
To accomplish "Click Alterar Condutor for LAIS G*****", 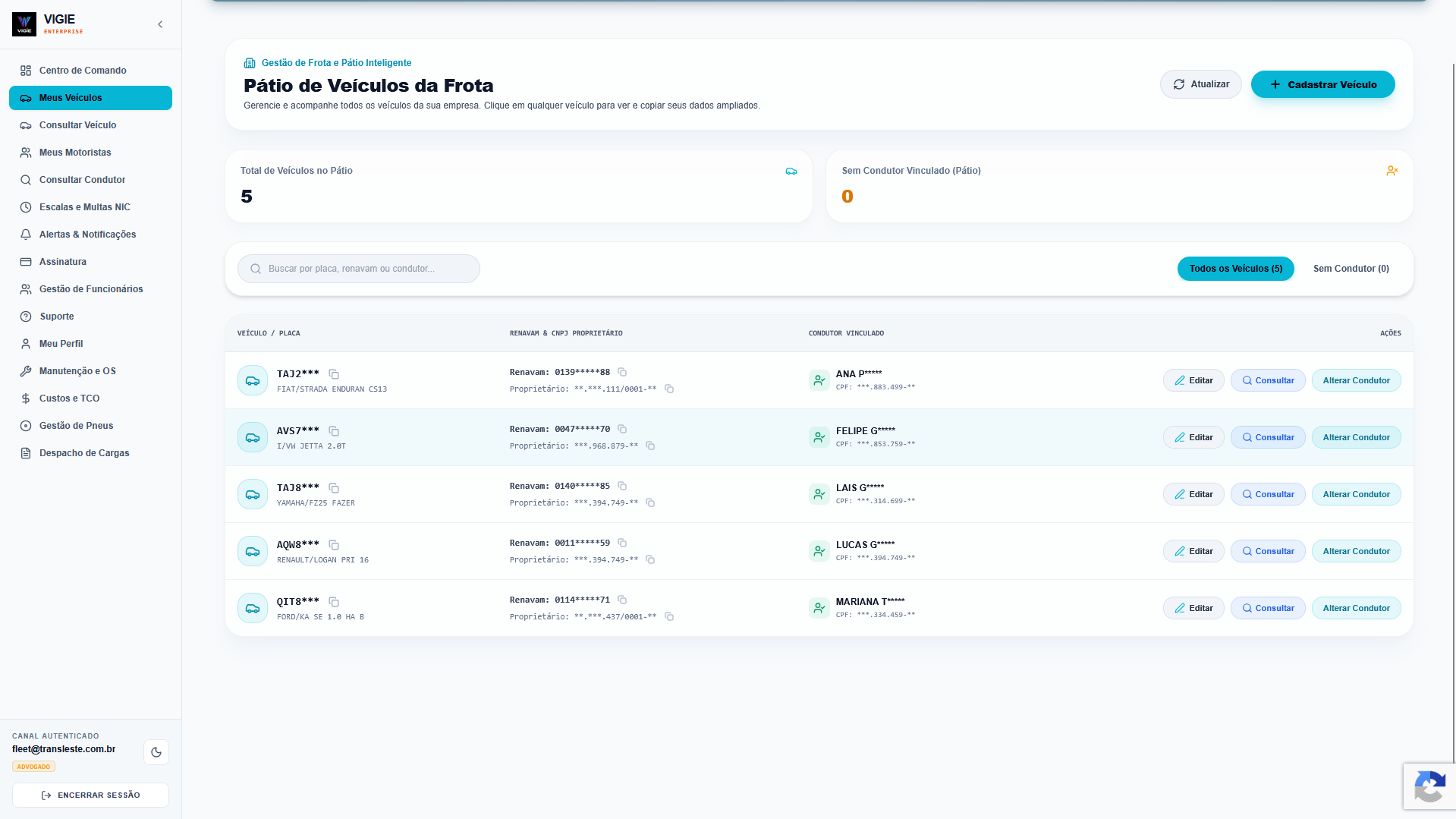I will [x=1356, y=494].
